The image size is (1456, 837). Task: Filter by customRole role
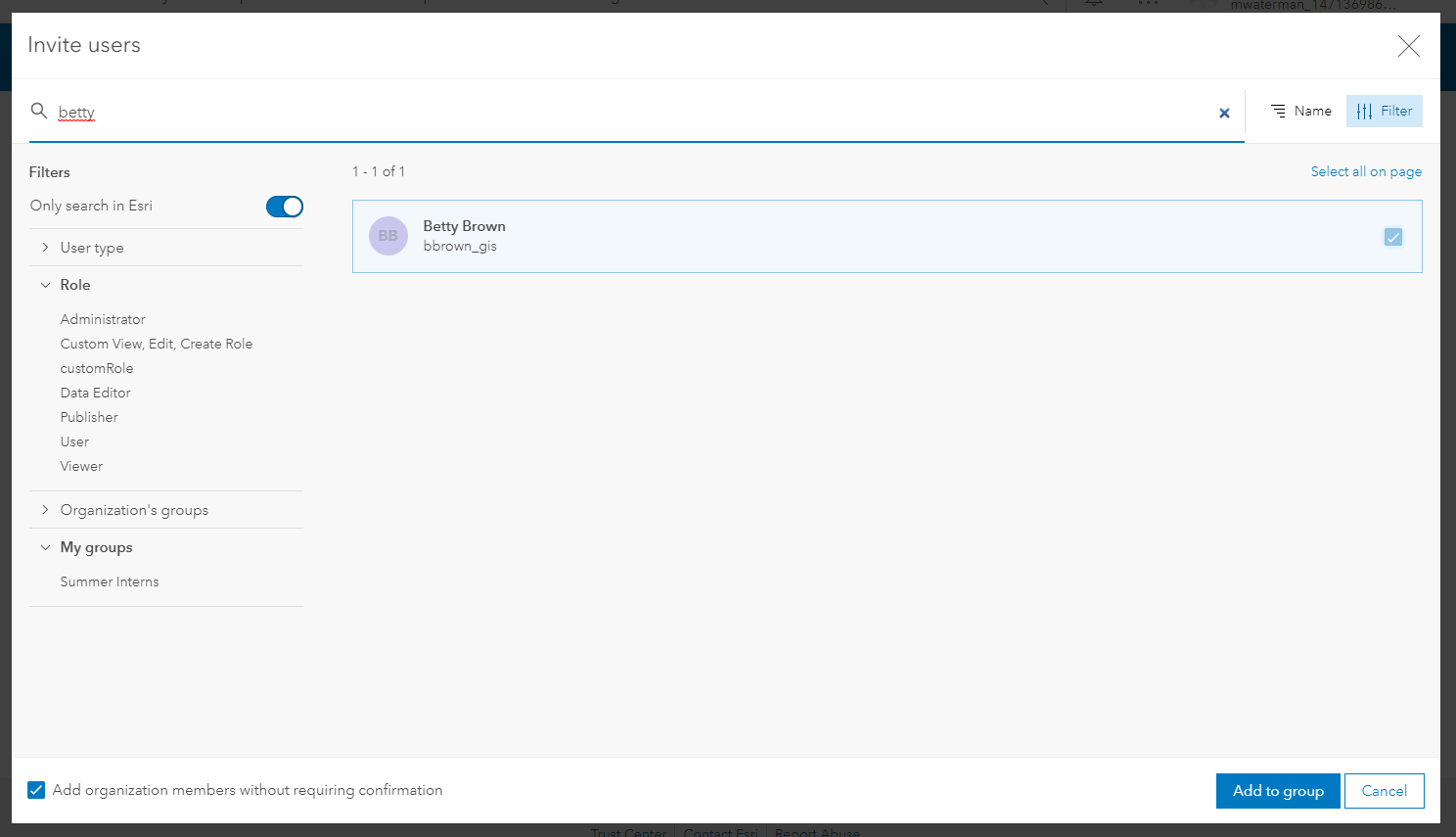97,368
